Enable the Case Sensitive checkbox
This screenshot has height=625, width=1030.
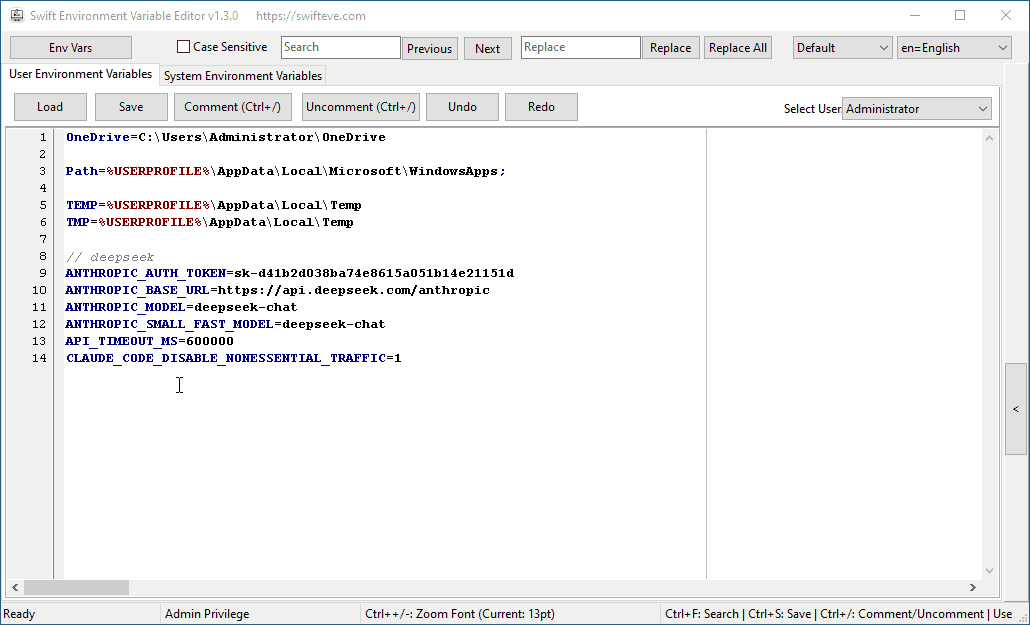tap(183, 46)
